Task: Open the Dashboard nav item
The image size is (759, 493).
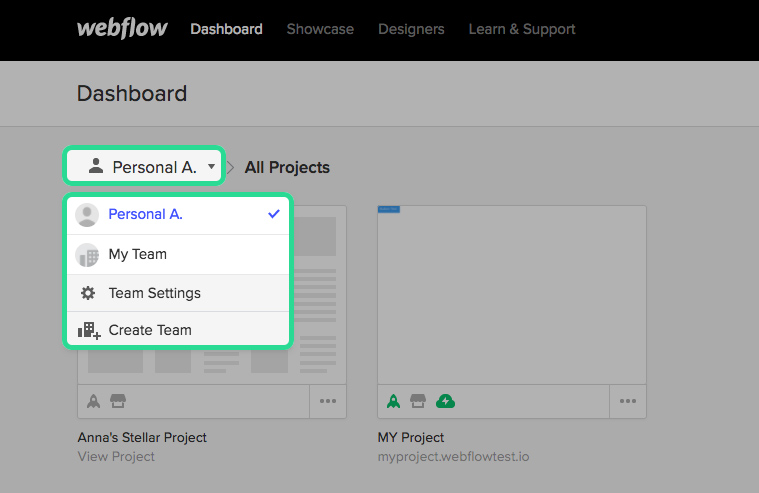Action: coord(226,29)
